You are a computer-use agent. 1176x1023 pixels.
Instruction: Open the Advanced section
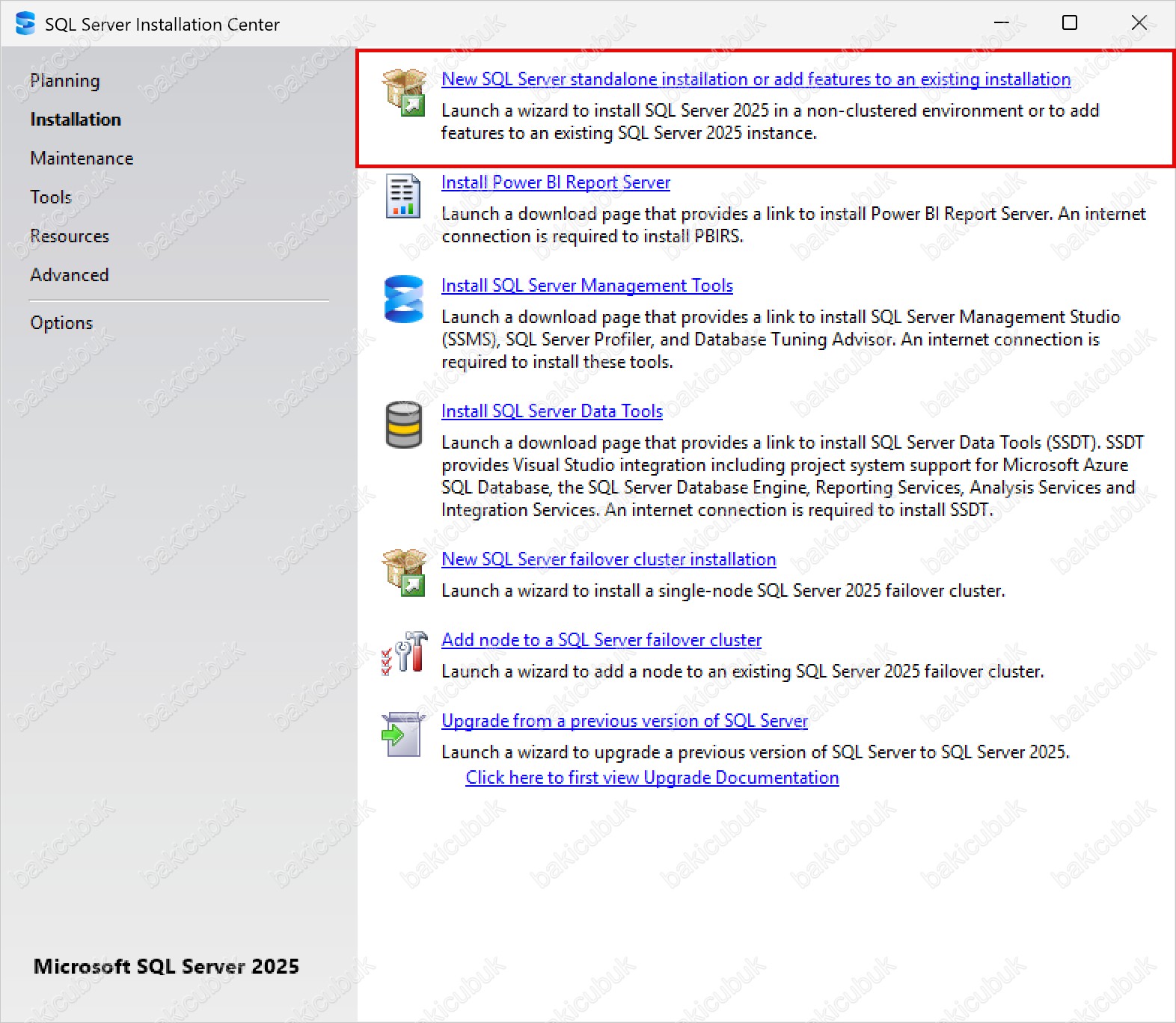70,275
